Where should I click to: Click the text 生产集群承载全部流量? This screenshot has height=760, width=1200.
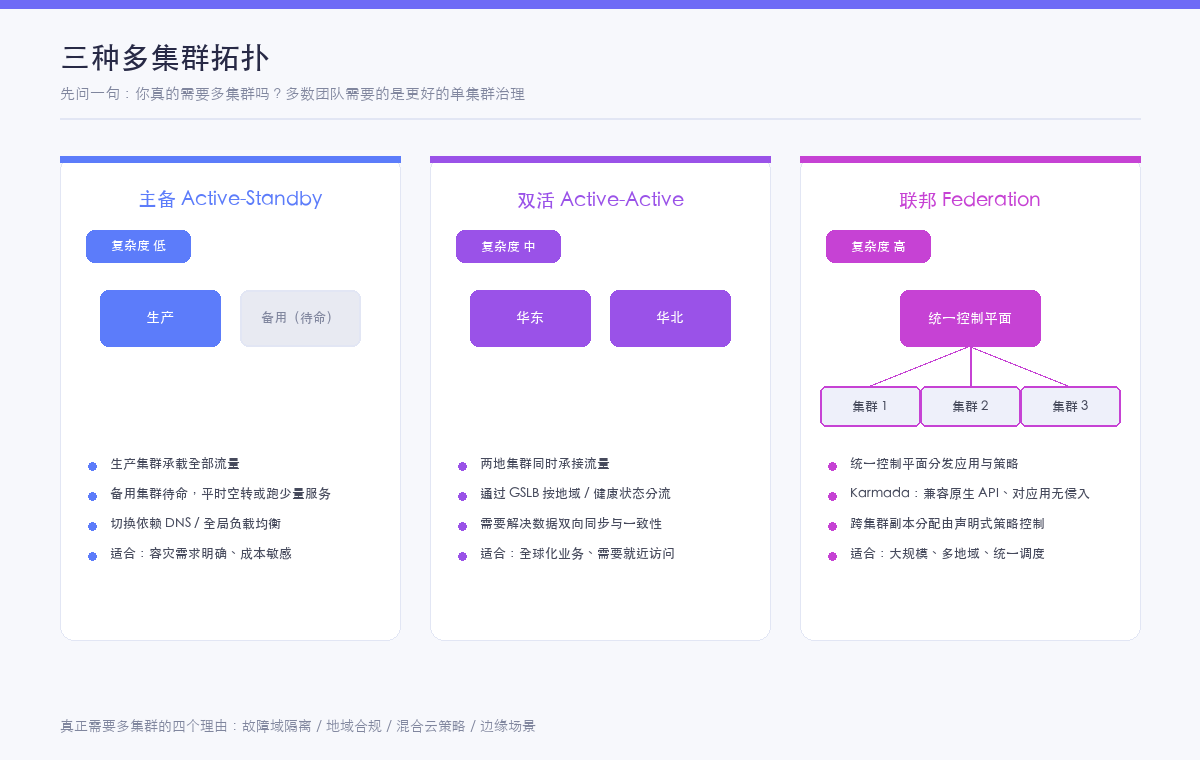pos(175,464)
